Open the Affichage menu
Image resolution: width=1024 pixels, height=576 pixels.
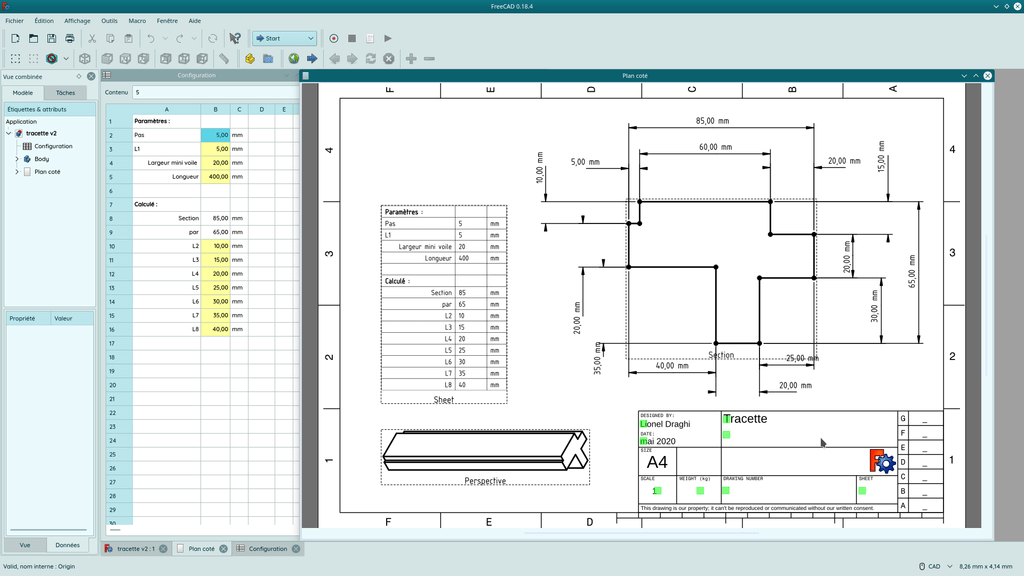point(77,21)
